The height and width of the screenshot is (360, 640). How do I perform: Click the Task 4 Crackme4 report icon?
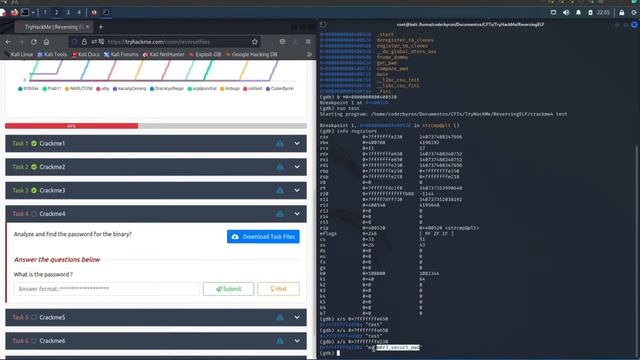(280, 213)
